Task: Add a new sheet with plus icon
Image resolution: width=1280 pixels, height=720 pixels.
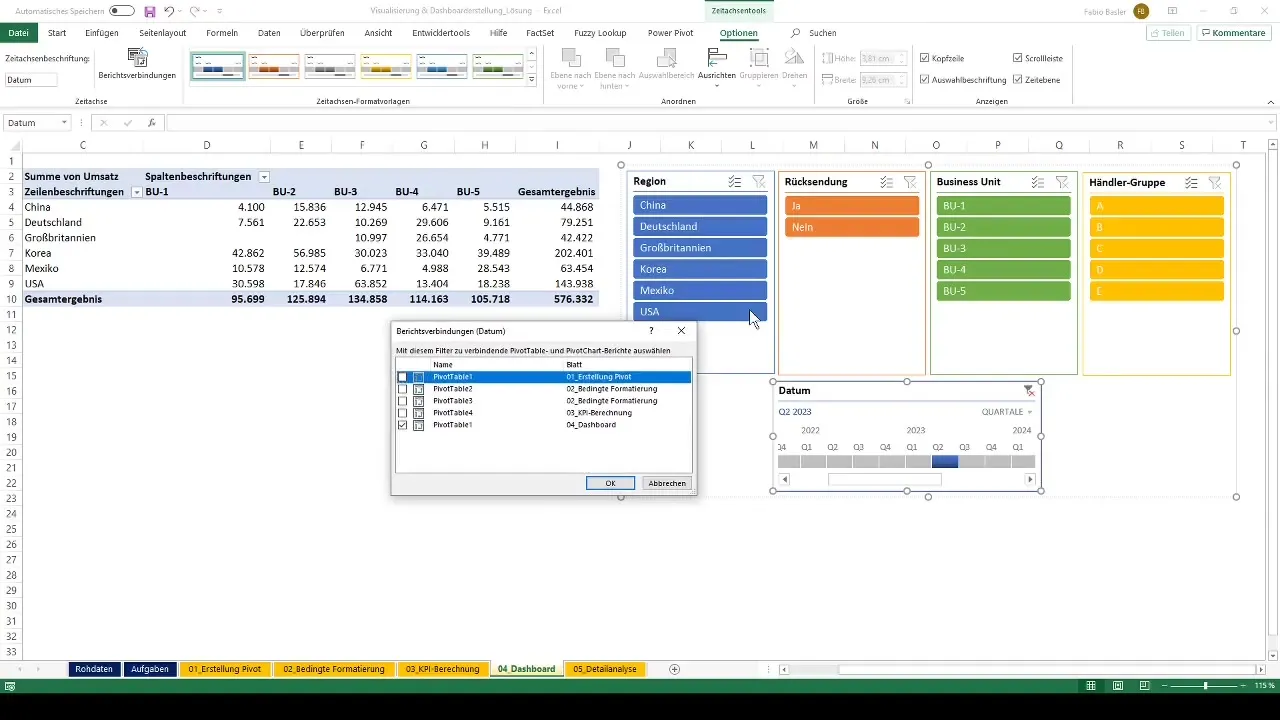Action: pos(675,669)
